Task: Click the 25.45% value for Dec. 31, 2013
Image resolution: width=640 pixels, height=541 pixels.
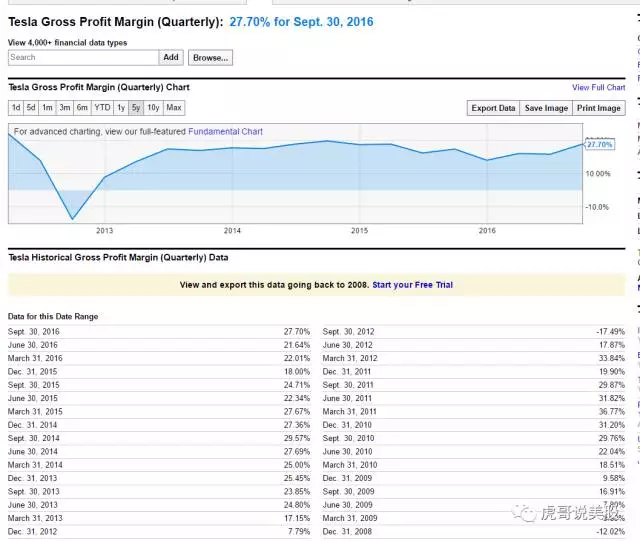Action: coord(297,478)
